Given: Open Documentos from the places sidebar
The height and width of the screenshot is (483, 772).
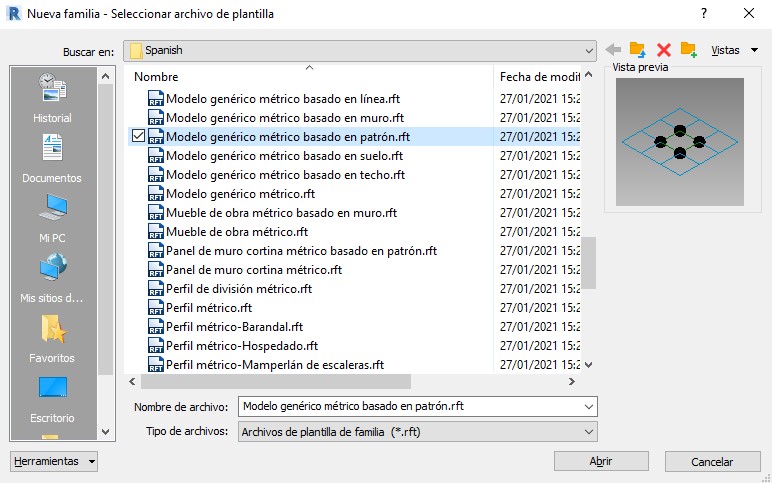Looking at the screenshot, I should [52, 155].
